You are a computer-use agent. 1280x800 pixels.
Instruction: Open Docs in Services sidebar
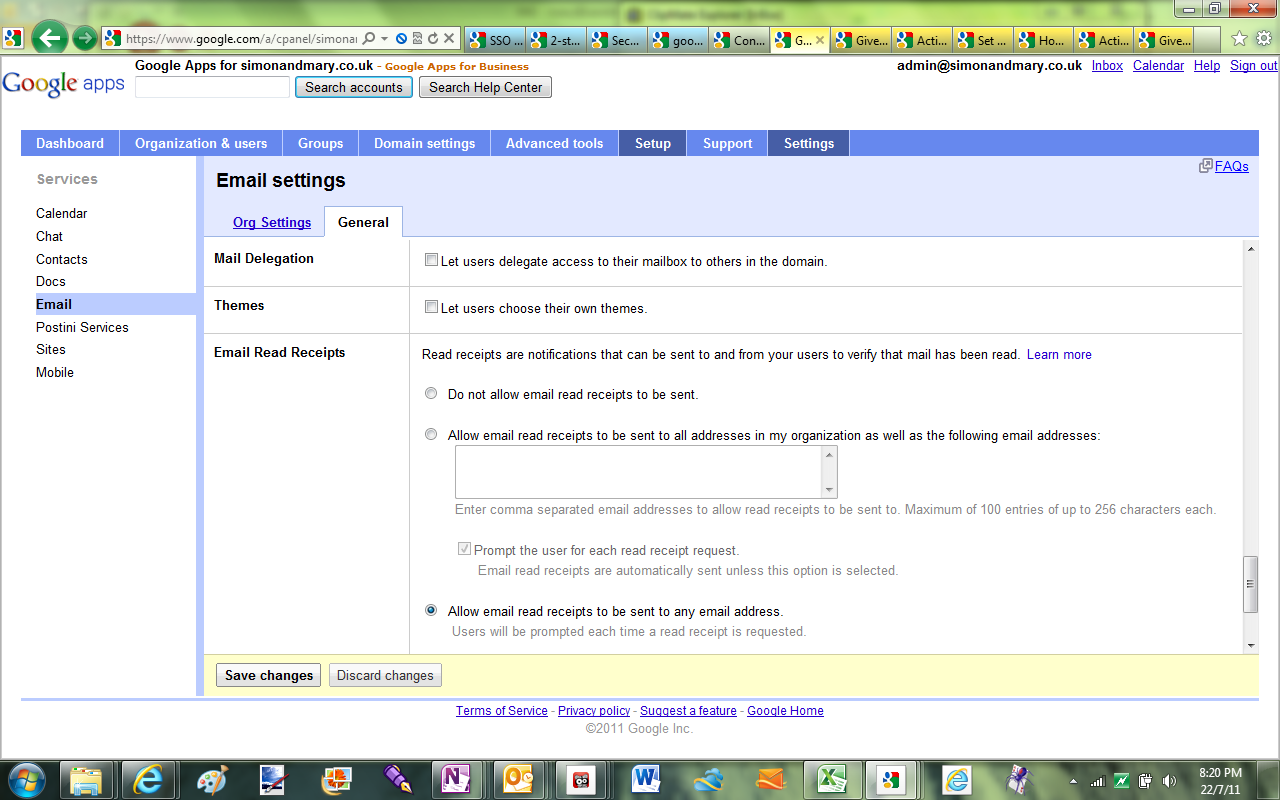pyautogui.click(x=51, y=281)
